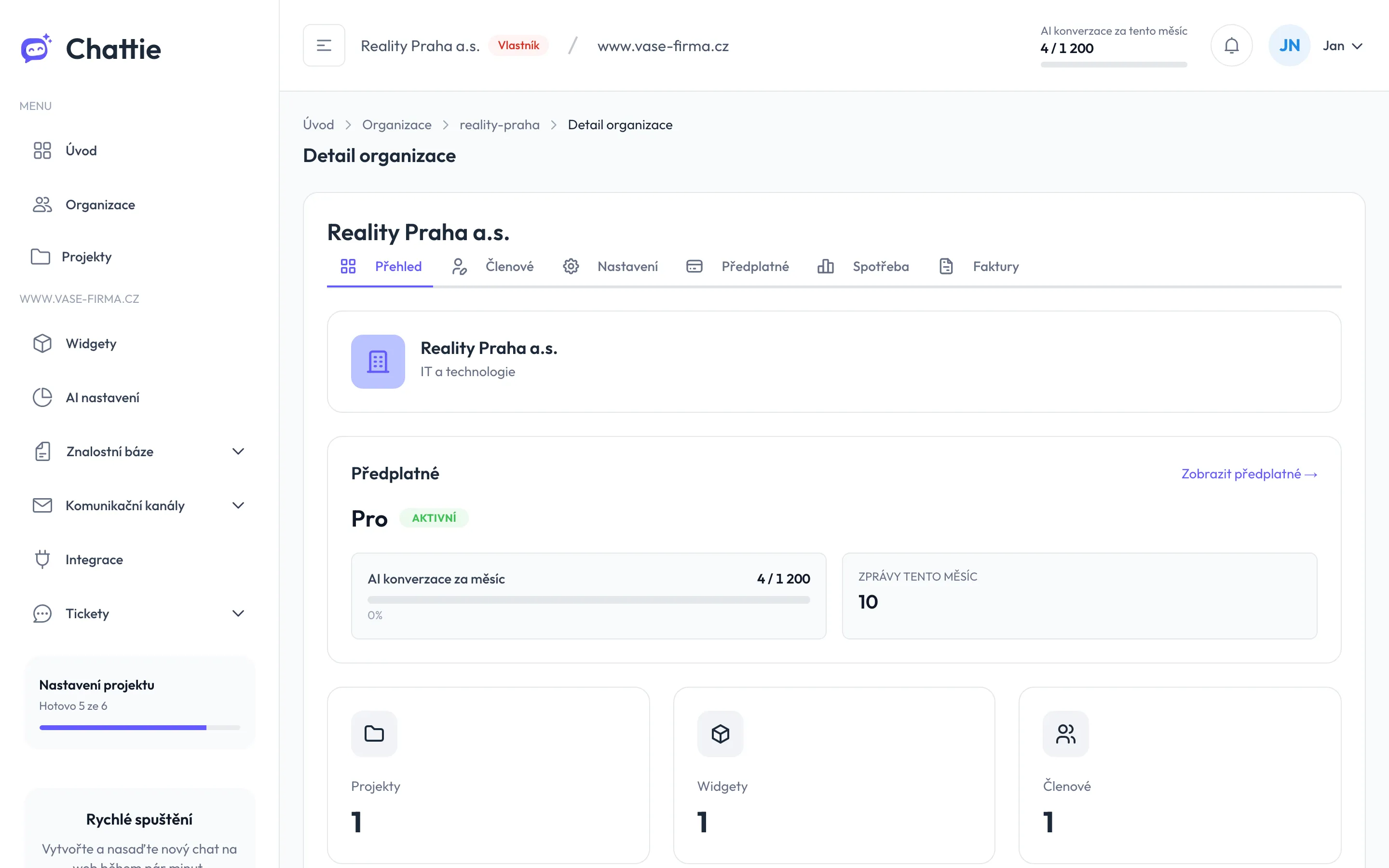The width and height of the screenshot is (1389, 868).
Task: Click the Rychlé spuštění heading
Action: pos(139,819)
